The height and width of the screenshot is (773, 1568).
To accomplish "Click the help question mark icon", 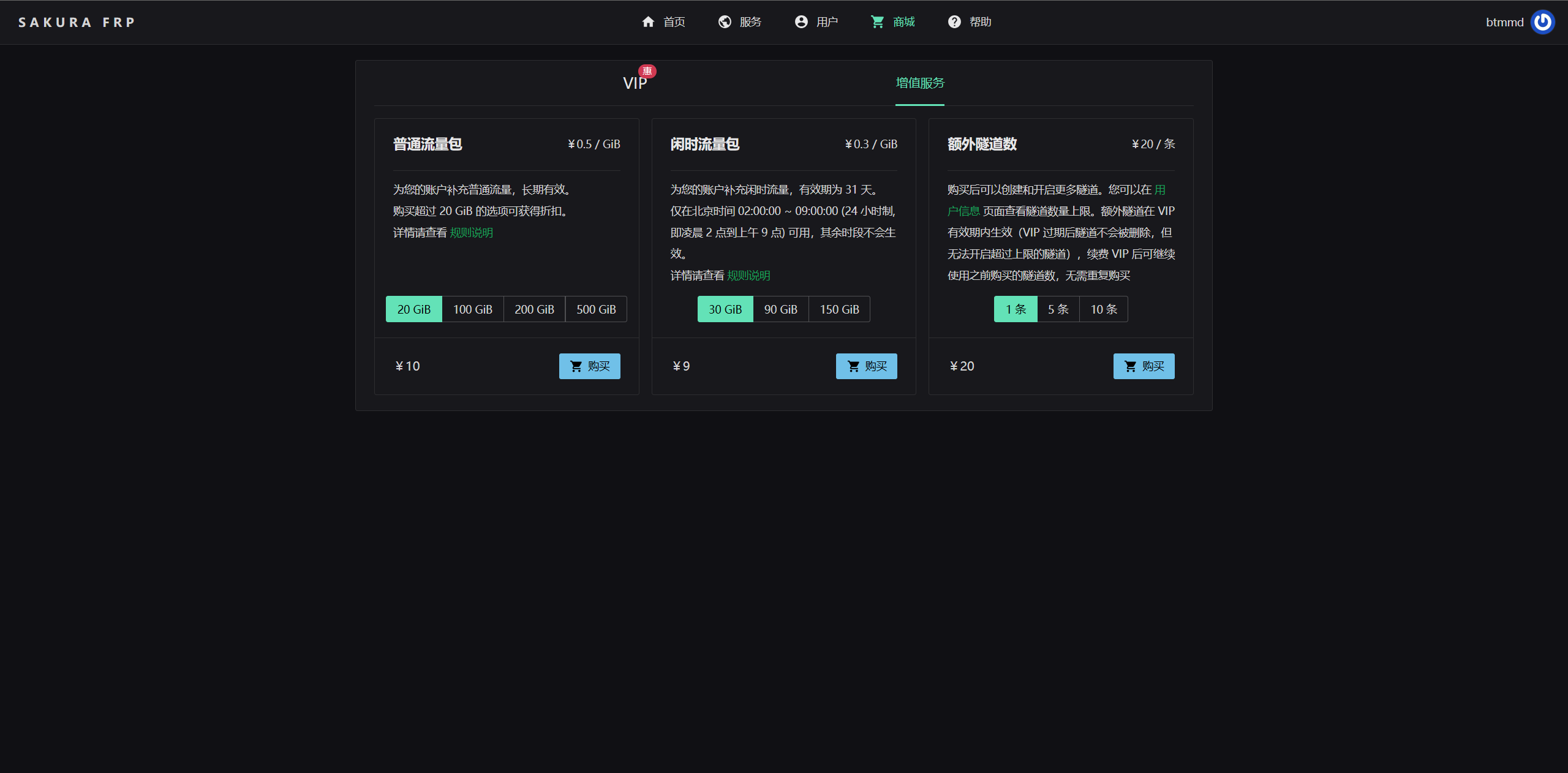I will coord(954,22).
